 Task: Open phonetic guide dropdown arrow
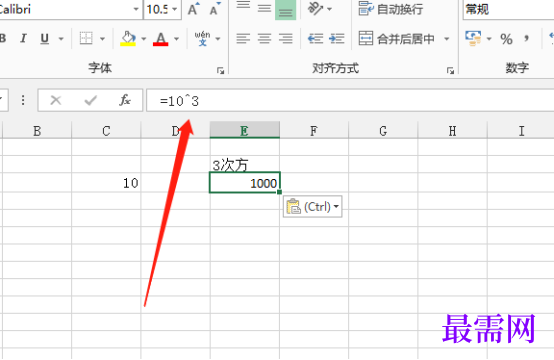218,39
